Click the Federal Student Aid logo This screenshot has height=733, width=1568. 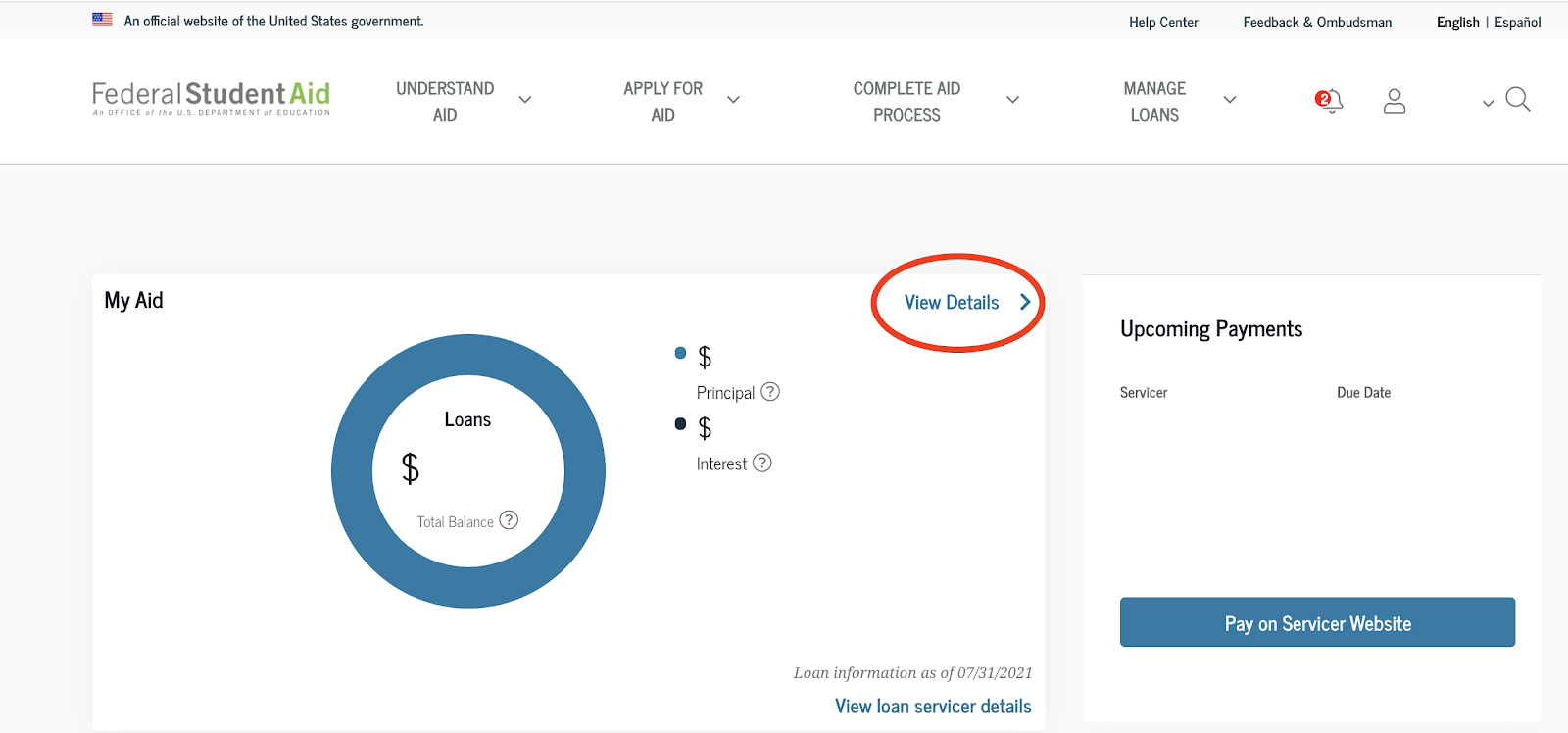click(211, 98)
